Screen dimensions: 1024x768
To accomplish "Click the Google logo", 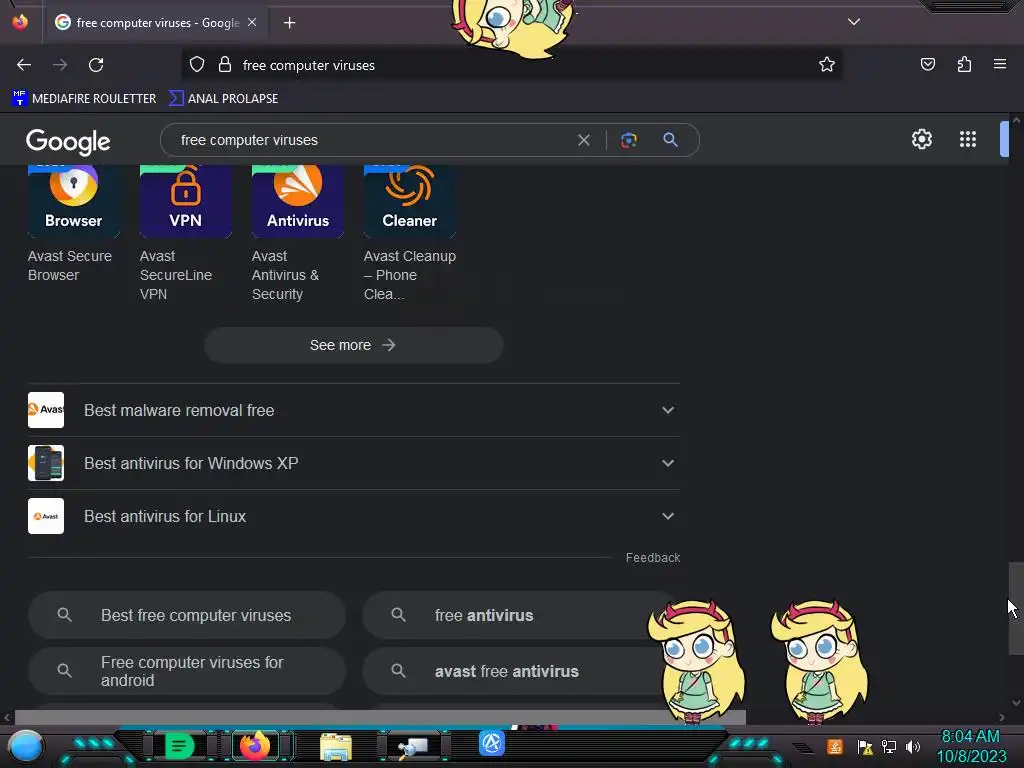I will click(x=68, y=141).
